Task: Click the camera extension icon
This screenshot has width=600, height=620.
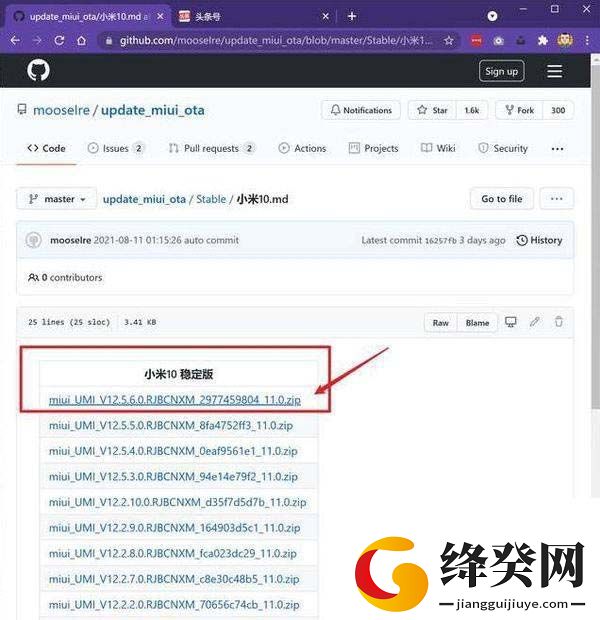Action: tap(498, 40)
